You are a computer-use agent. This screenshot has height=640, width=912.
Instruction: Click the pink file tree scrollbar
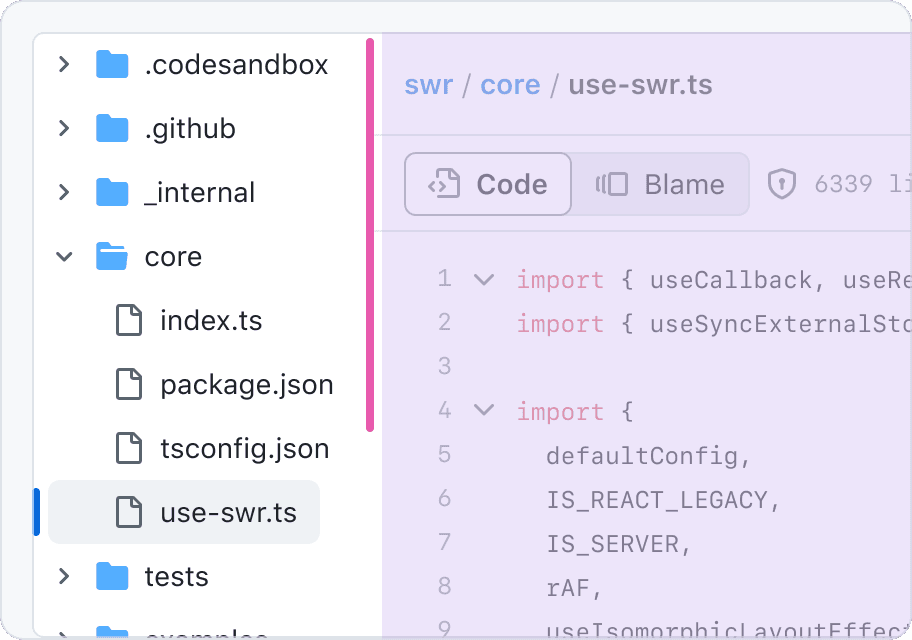point(370,235)
